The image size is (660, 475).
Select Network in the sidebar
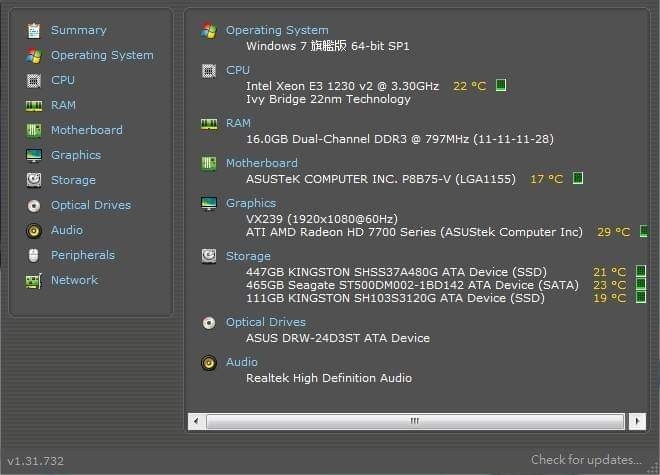click(x=75, y=280)
